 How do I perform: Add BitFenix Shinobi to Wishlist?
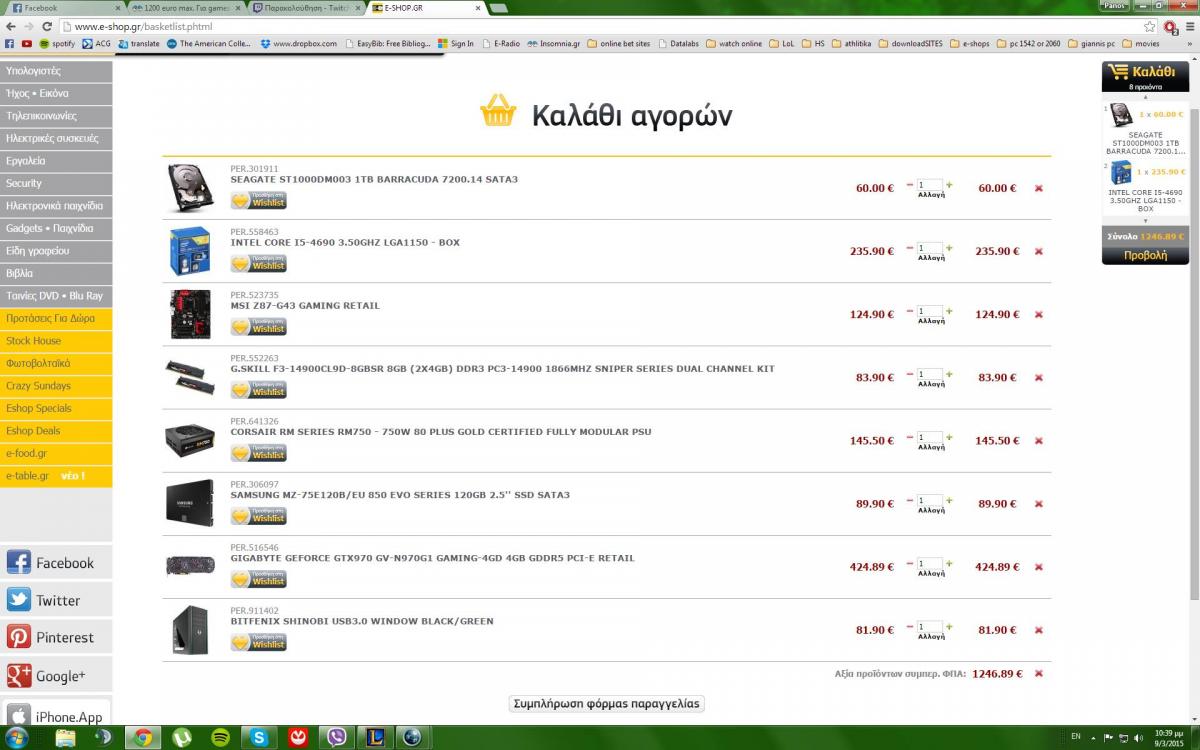(258, 641)
